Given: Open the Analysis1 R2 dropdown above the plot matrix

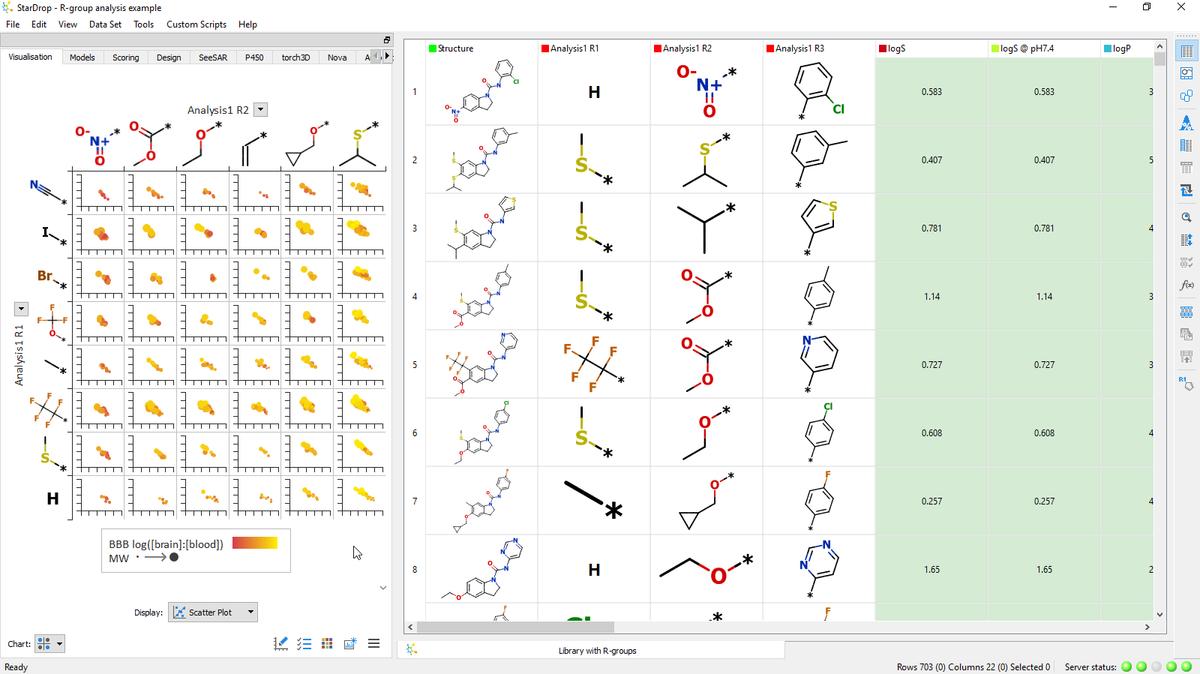Looking at the screenshot, I should pos(258,109).
